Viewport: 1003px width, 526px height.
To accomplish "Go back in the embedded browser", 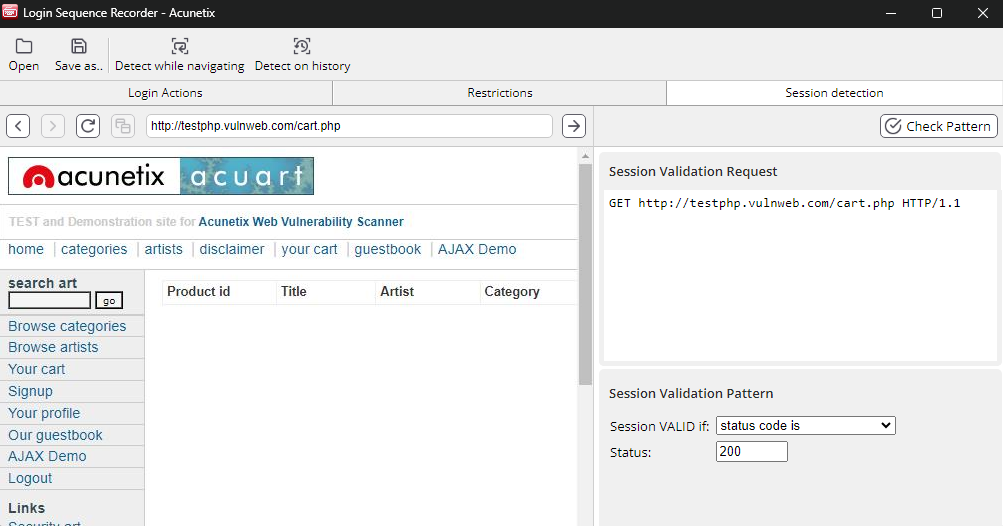I will point(19,126).
